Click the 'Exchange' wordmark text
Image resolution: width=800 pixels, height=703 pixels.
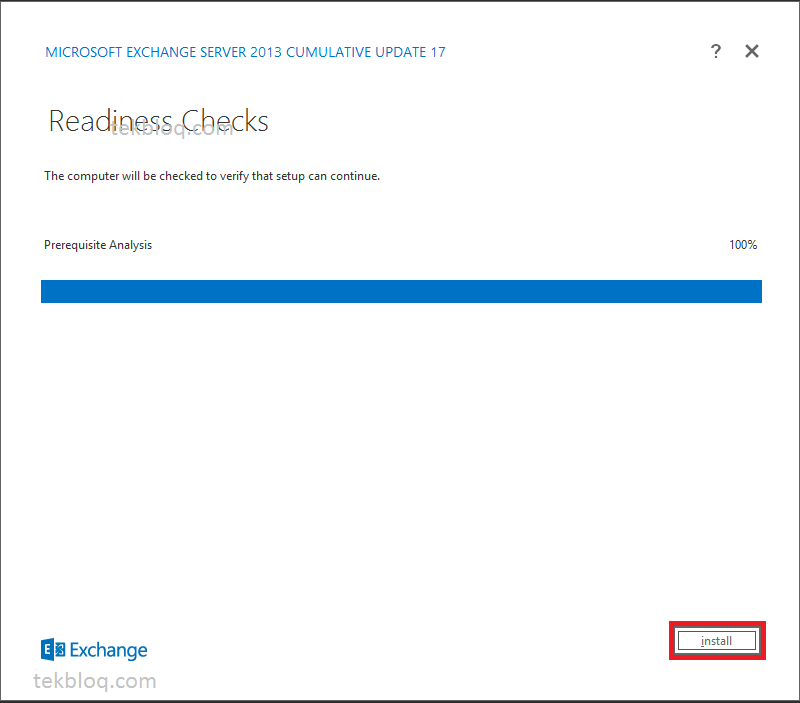(109, 650)
